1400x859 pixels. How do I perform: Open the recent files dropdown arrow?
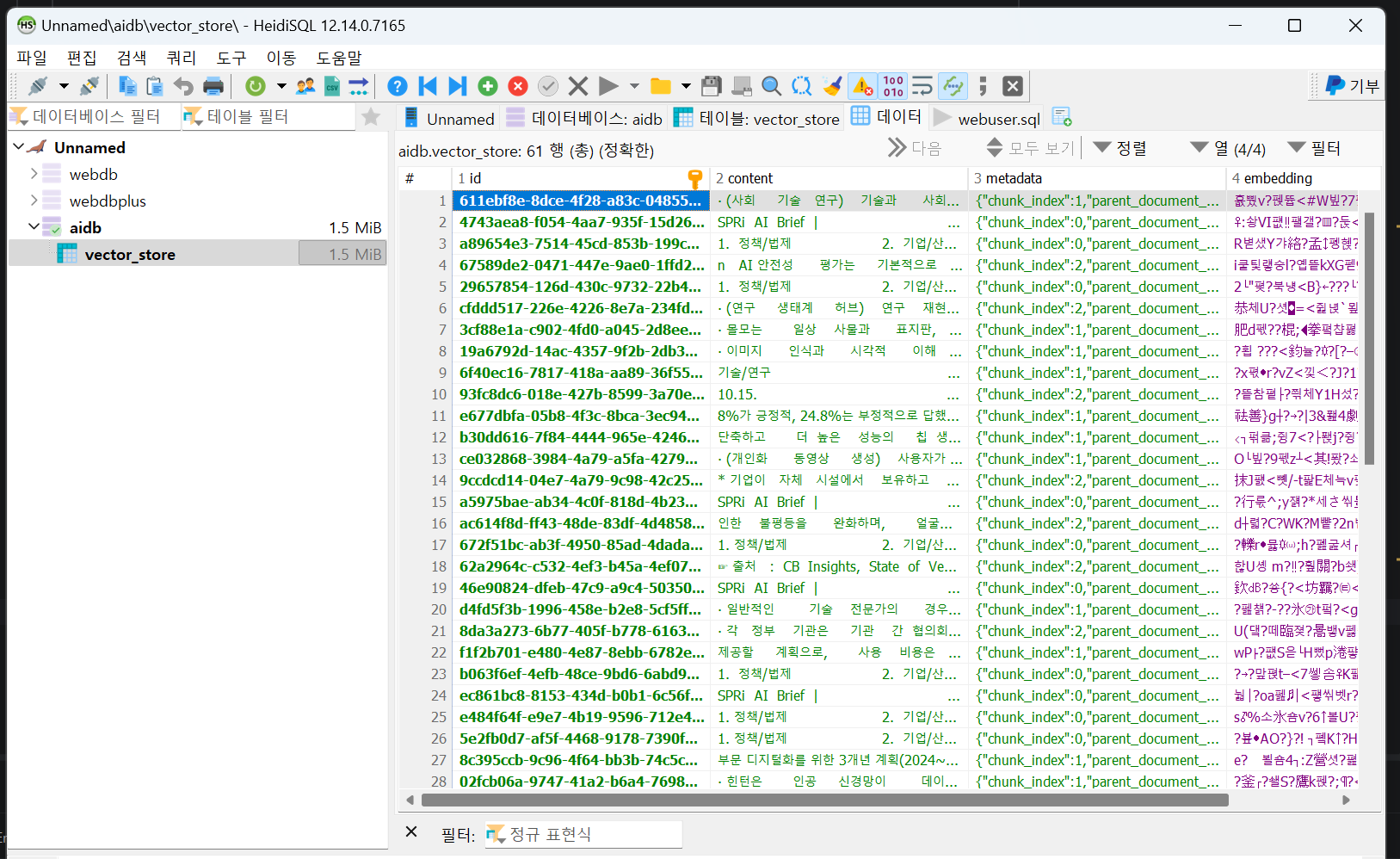(686, 86)
